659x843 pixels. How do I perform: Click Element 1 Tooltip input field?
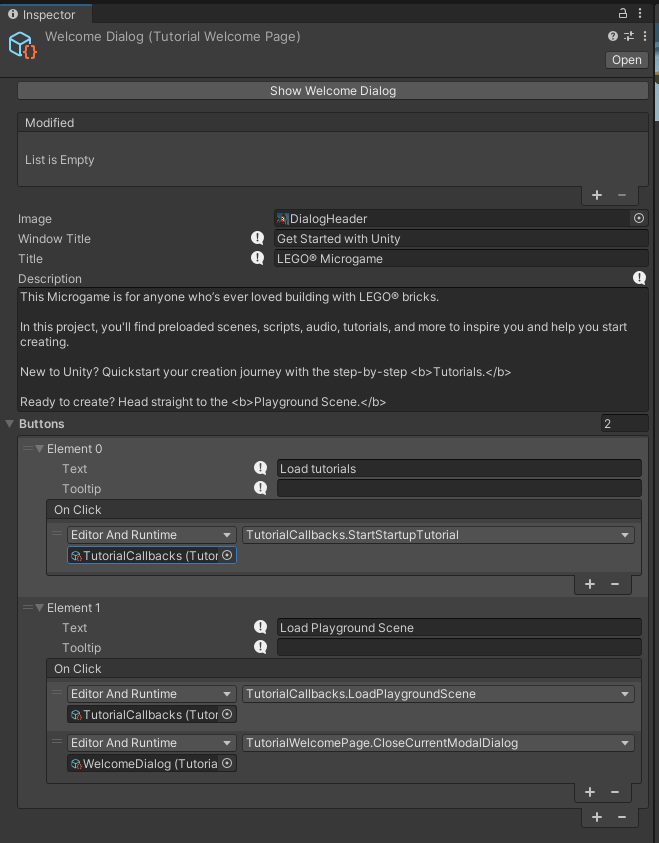pyautogui.click(x=459, y=647)
